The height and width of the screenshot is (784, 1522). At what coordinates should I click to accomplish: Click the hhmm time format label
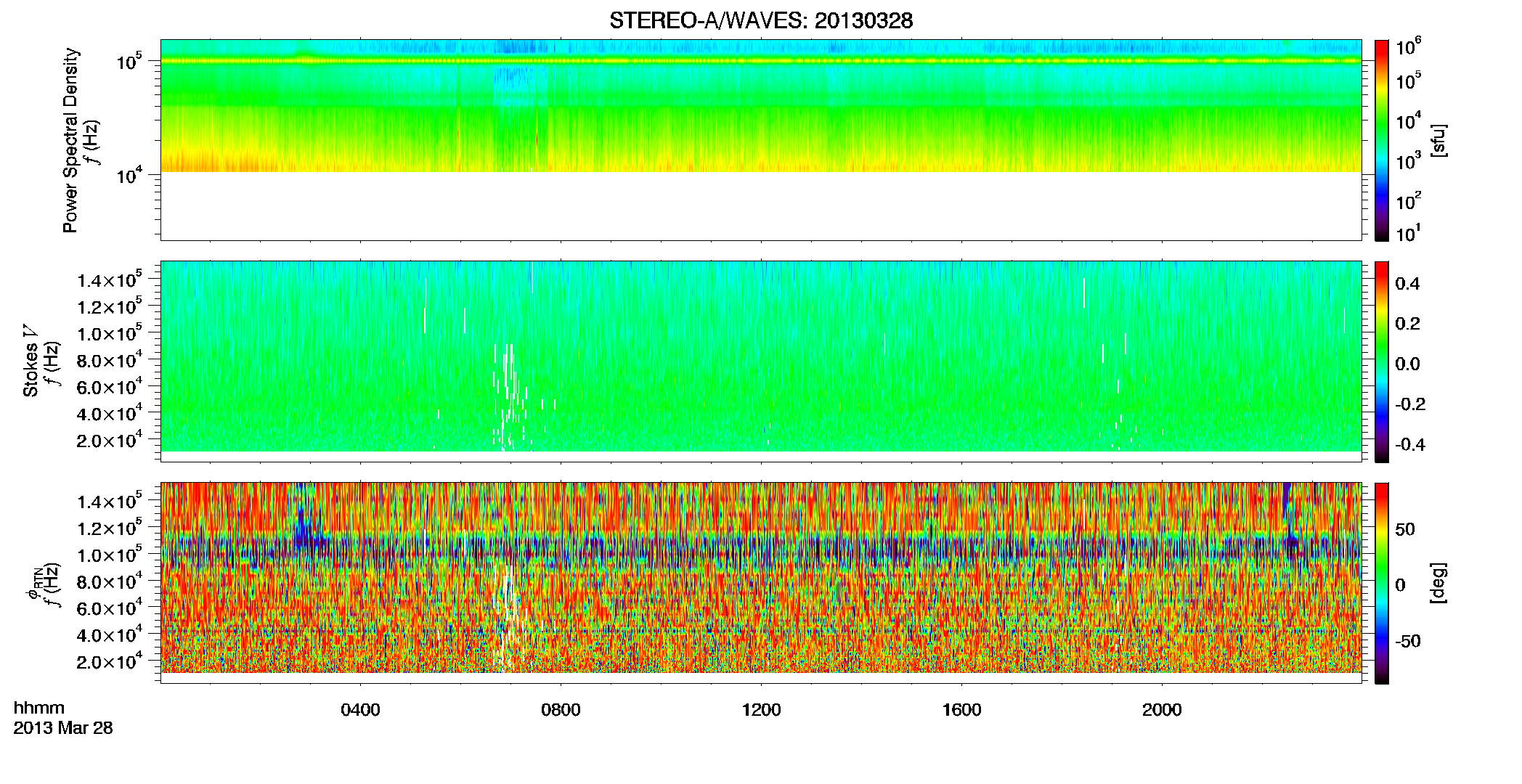(39, 709)
